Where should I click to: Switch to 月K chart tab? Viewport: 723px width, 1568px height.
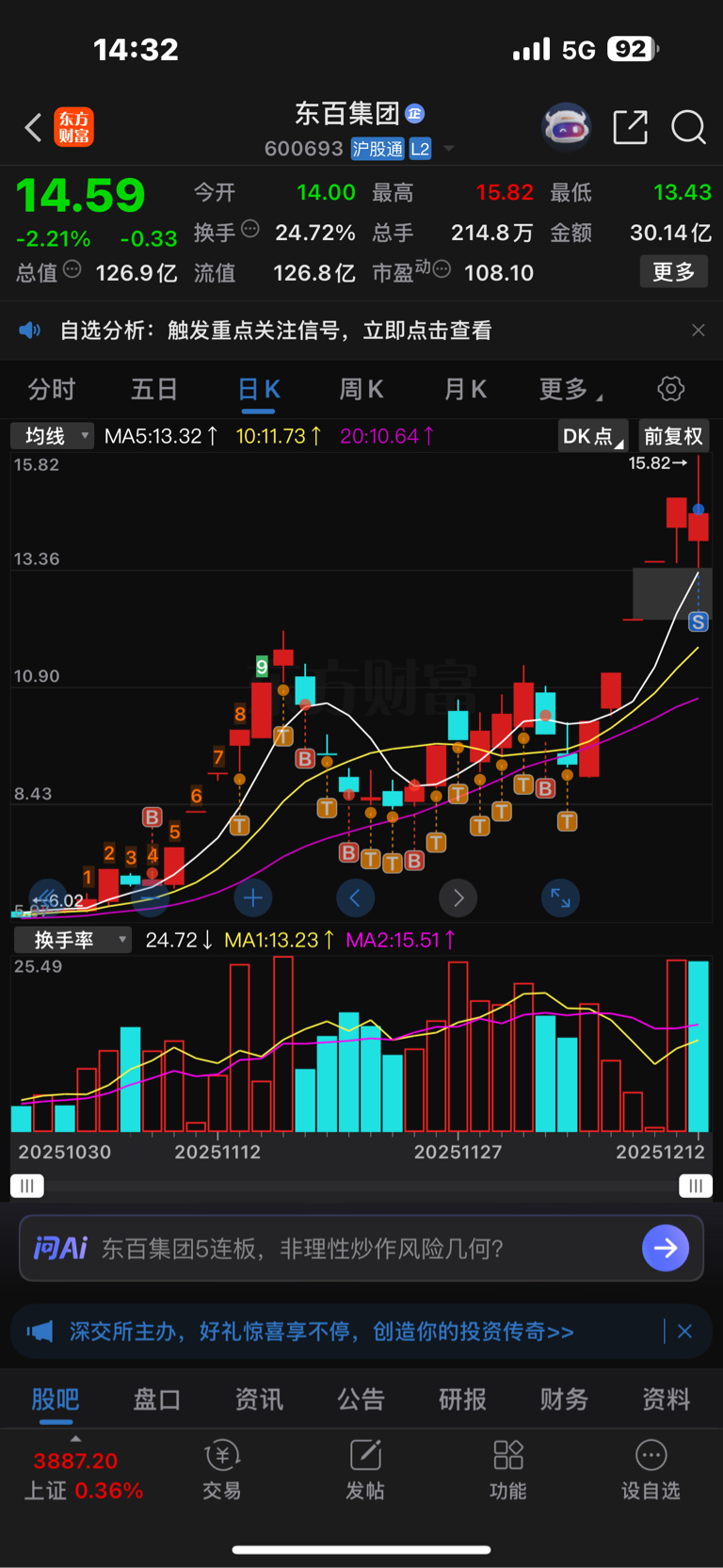click(465, 389)
